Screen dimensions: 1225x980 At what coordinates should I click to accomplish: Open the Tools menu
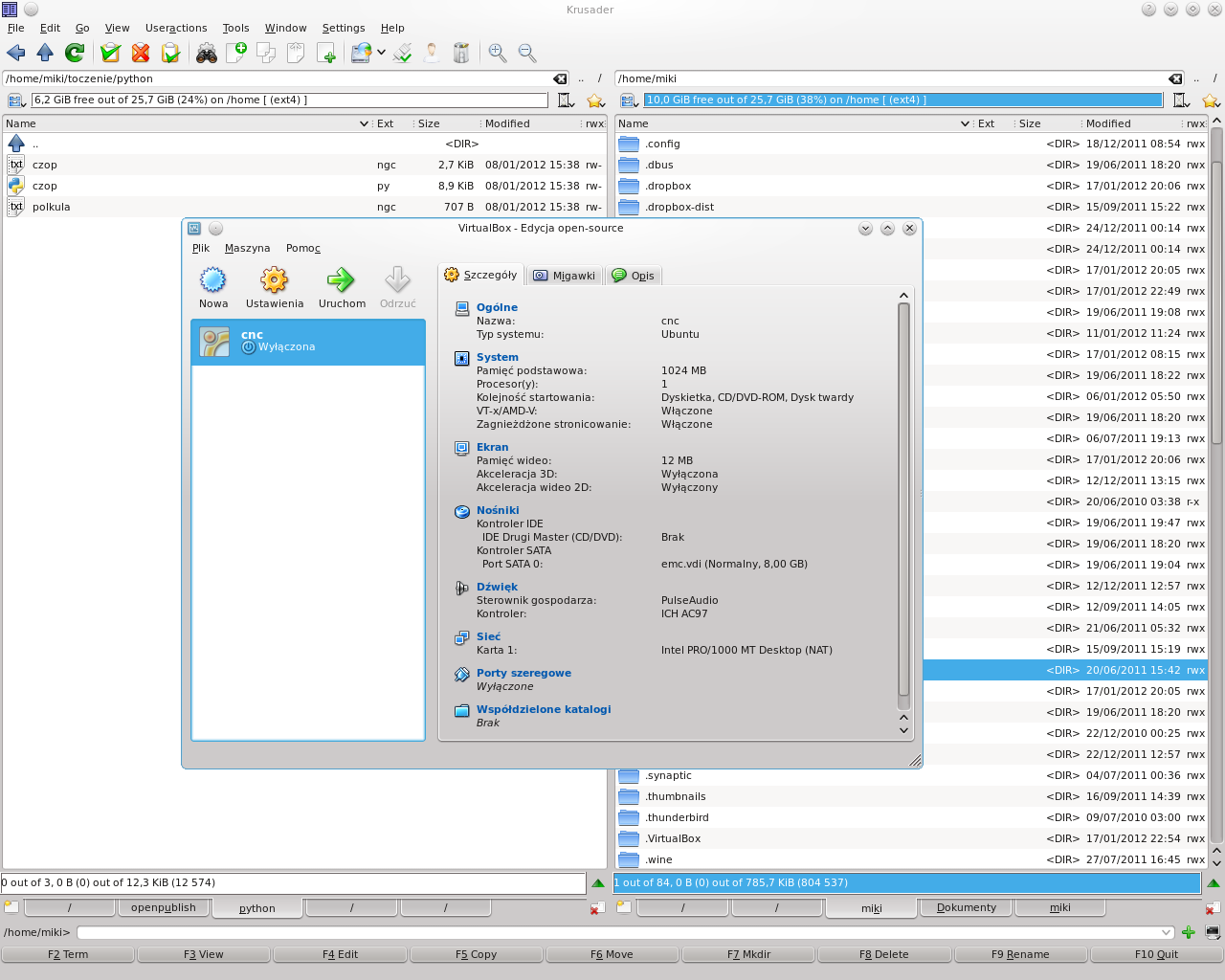[235, 28]
